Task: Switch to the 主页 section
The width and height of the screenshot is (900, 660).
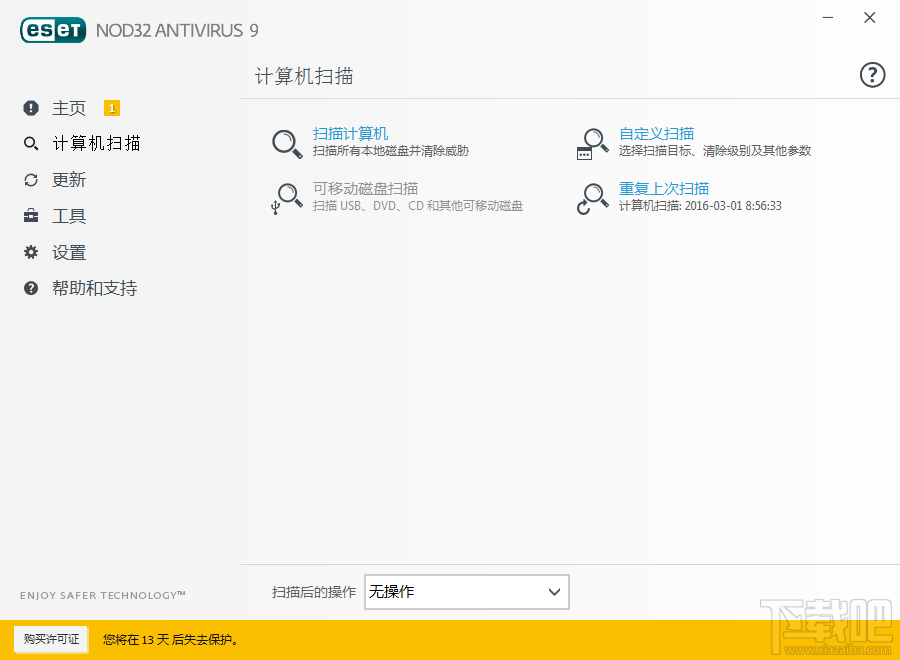Action: pyautogui.click(x=68, y=108)
